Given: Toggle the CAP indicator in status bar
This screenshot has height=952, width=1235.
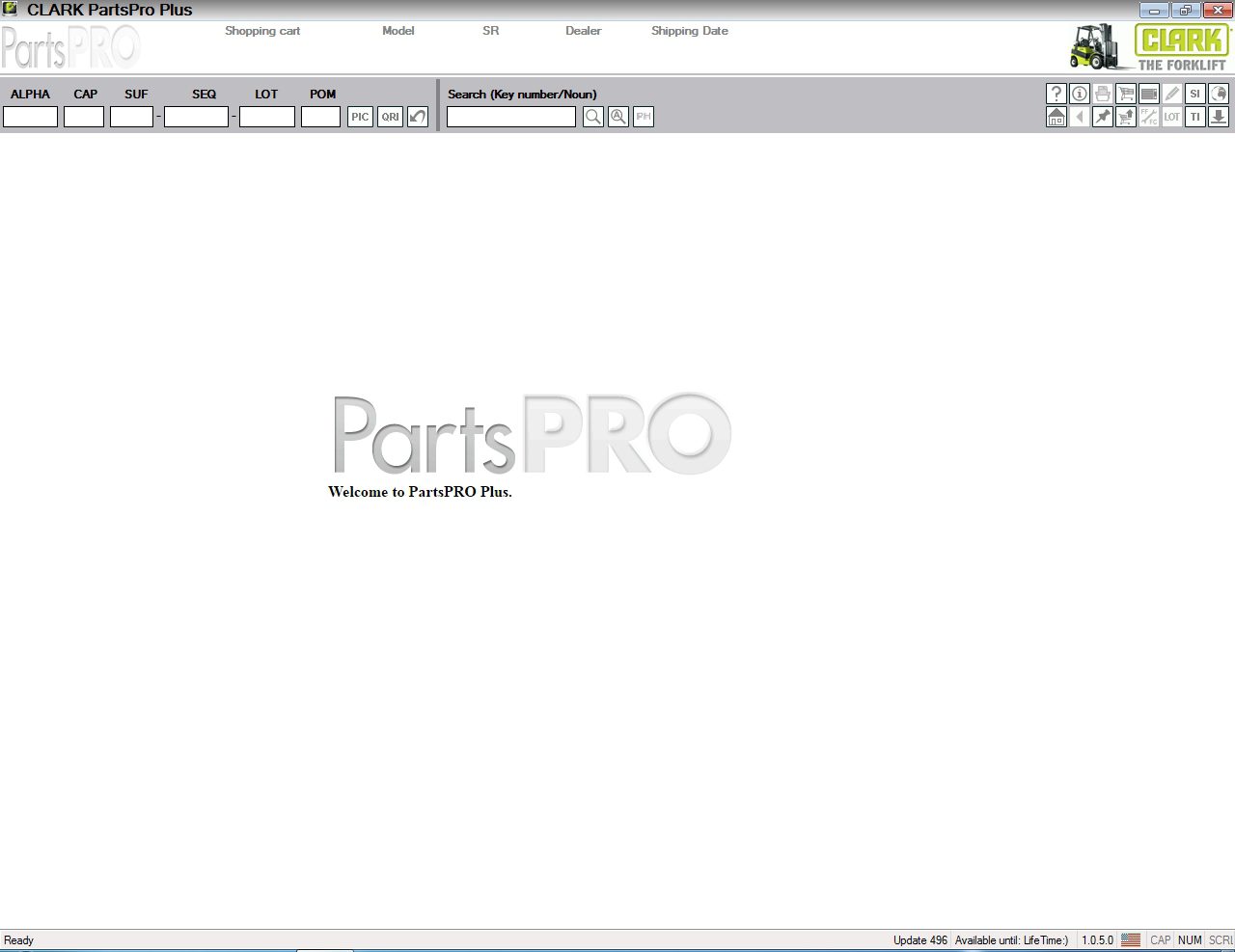Looking at the screenshot, I should tap(1160, 939).
